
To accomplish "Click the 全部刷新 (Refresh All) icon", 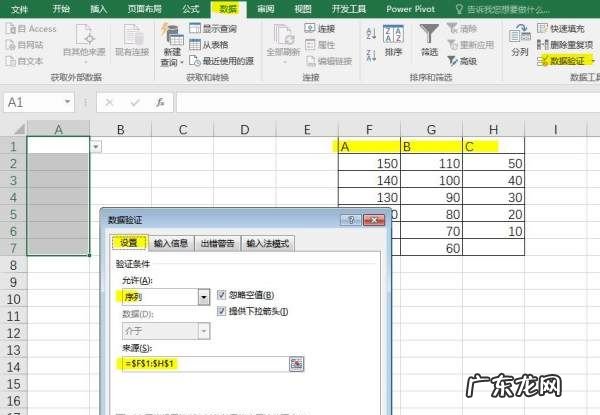I will coord(283,38).
